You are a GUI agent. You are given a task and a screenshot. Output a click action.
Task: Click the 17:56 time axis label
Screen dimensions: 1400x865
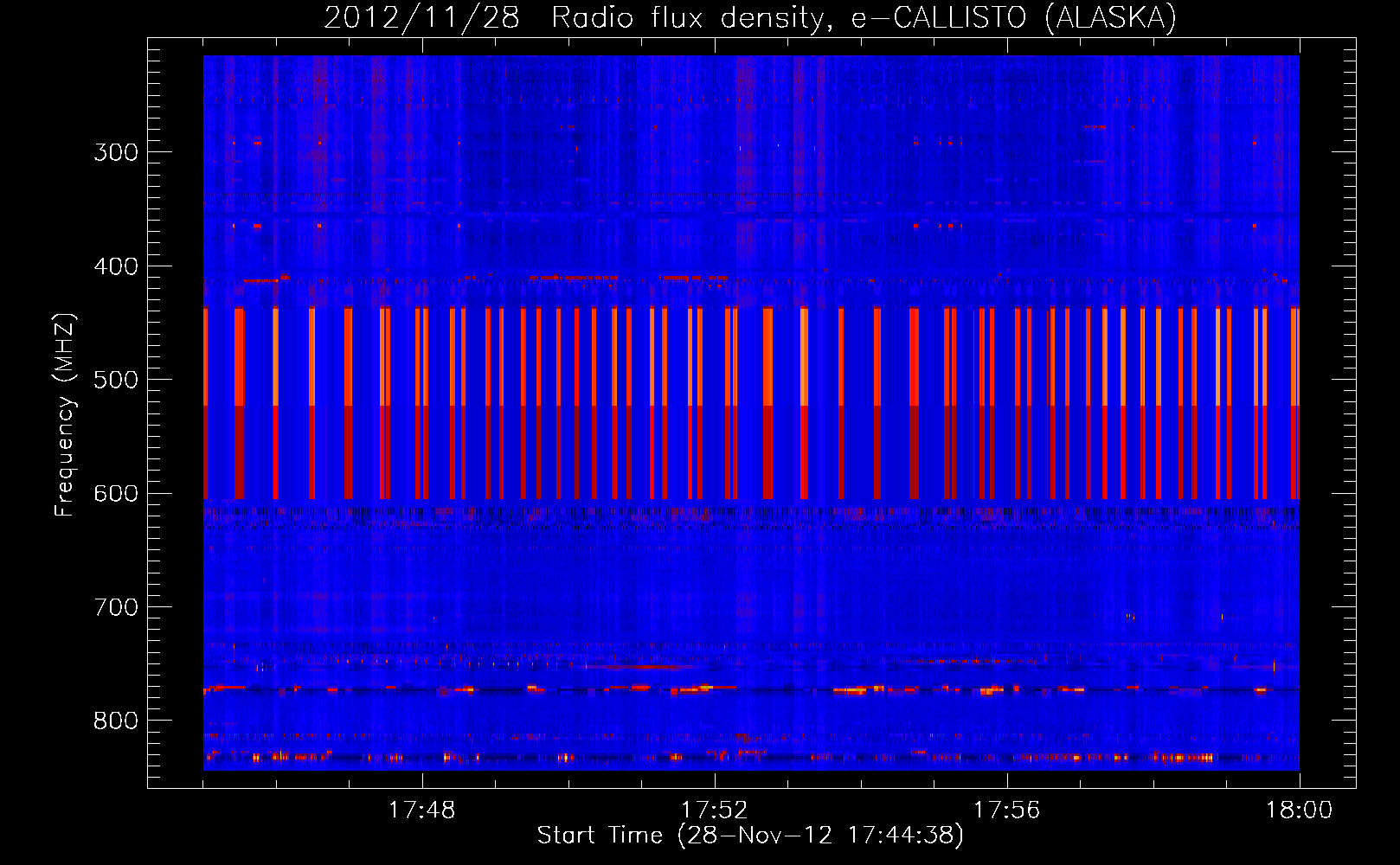1007,811
